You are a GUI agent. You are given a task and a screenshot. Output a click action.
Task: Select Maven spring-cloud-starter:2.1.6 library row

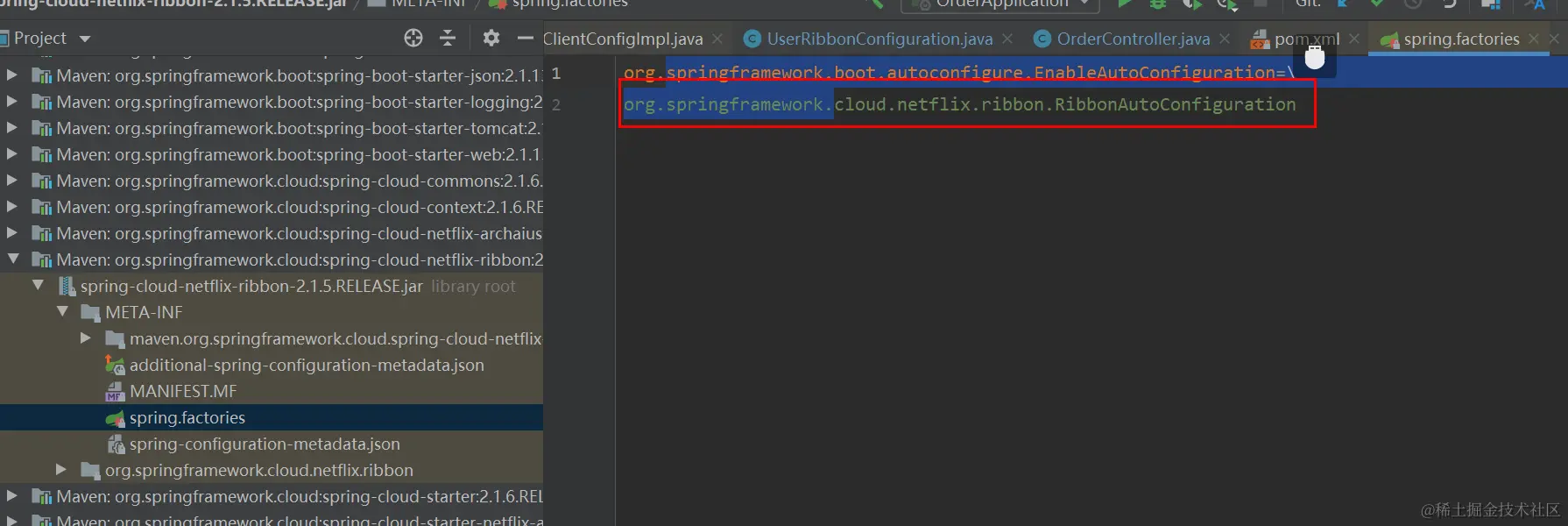[x=272, y=496]
